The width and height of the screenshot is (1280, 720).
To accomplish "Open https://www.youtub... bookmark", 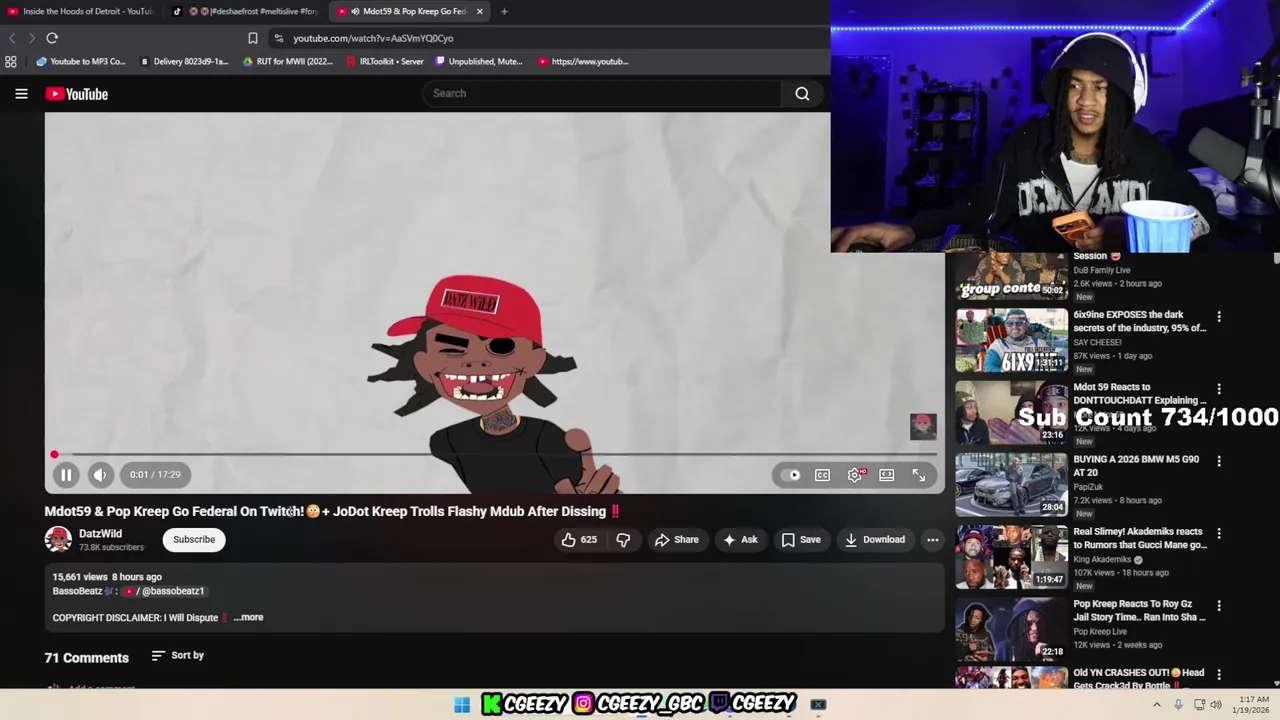I will coord(583,61).
